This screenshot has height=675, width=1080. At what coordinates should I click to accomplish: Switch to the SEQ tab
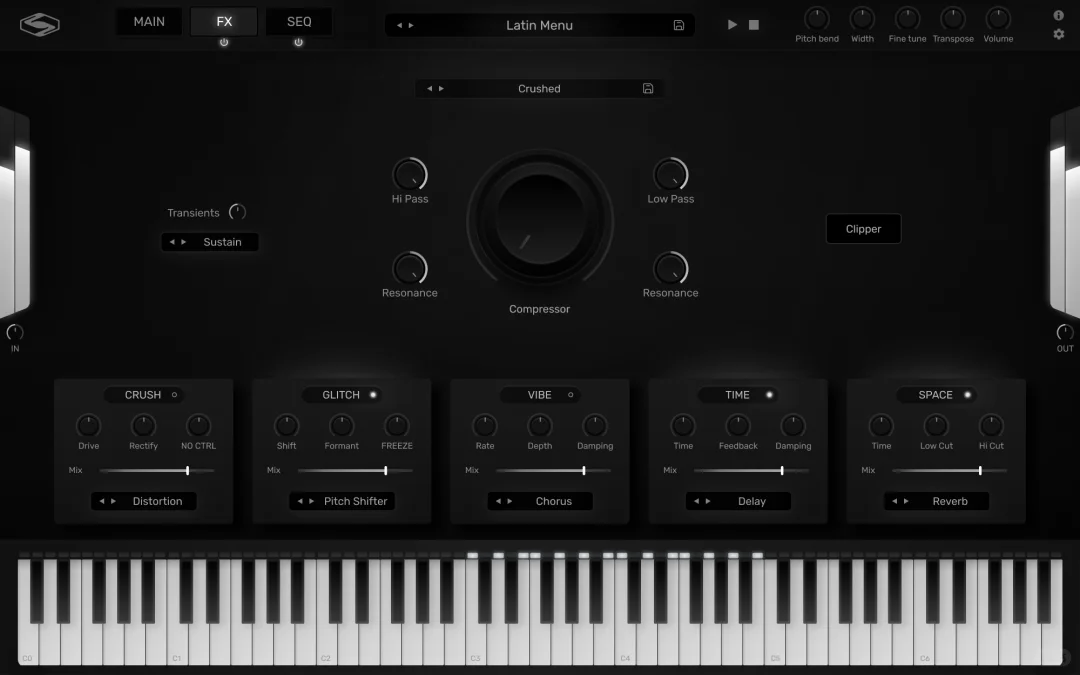click(x=299, y=21)
